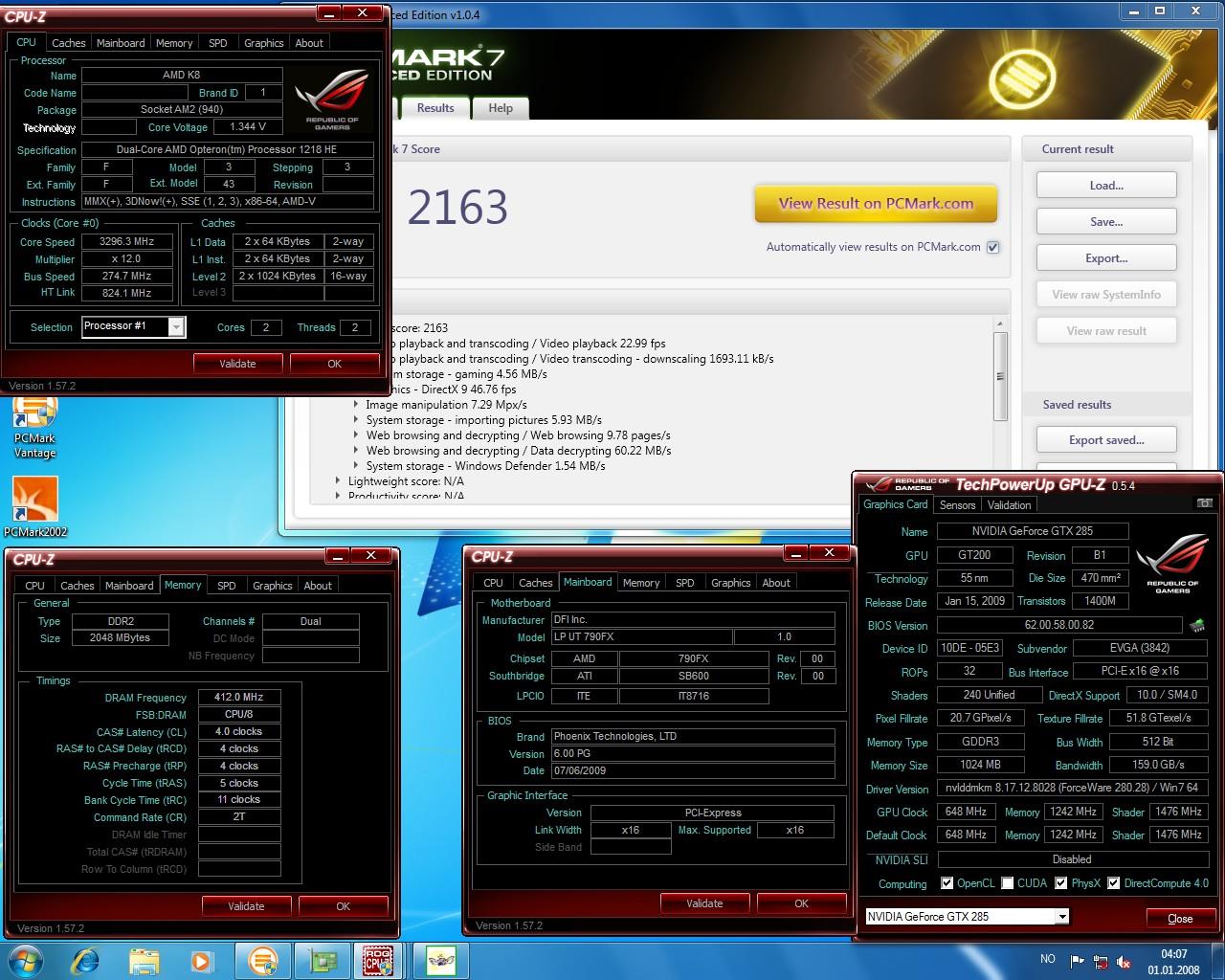Click the Load... button

coord(1106,186)
